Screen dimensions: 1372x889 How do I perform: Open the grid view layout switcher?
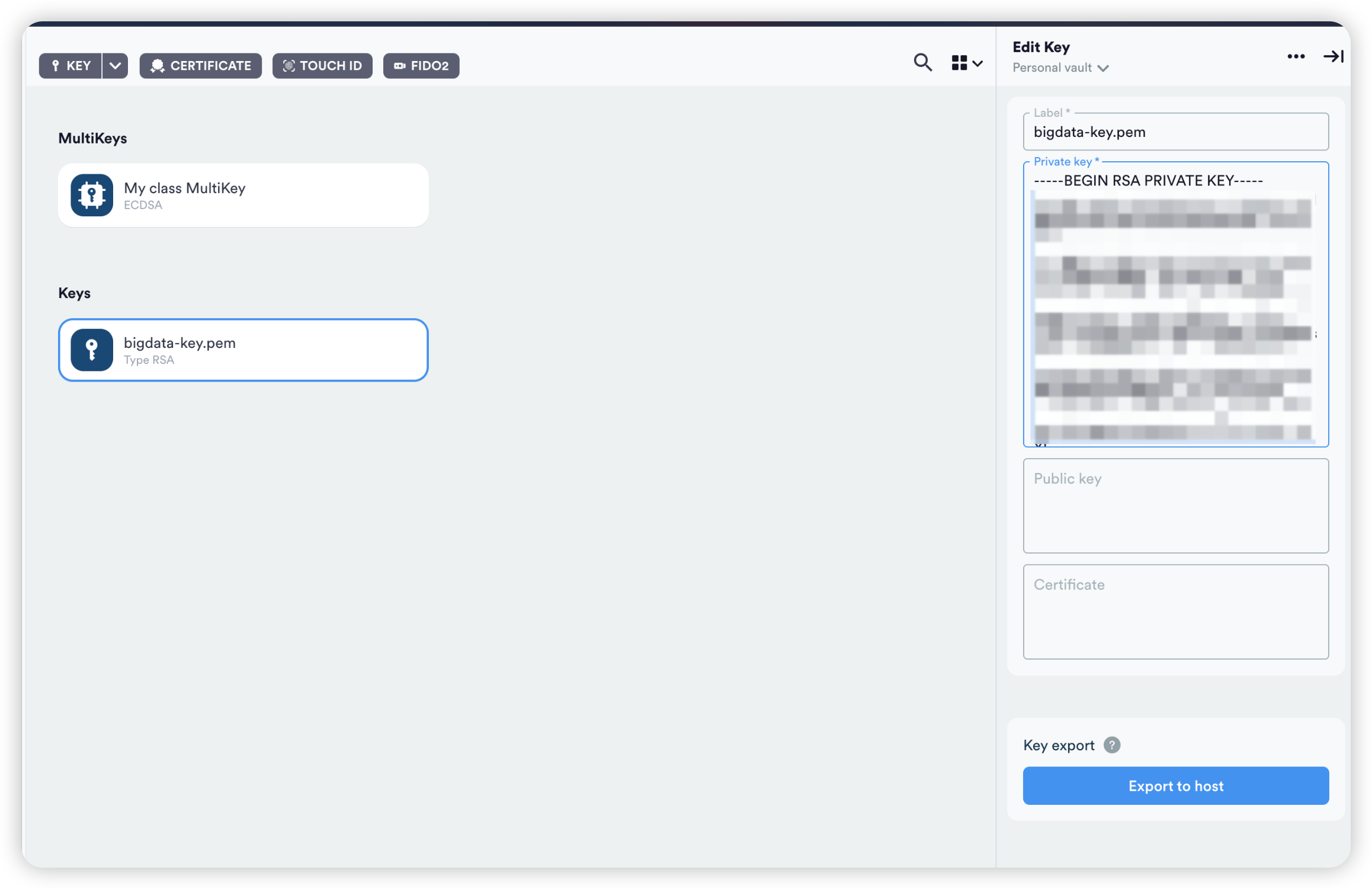(x=966, y=63)
